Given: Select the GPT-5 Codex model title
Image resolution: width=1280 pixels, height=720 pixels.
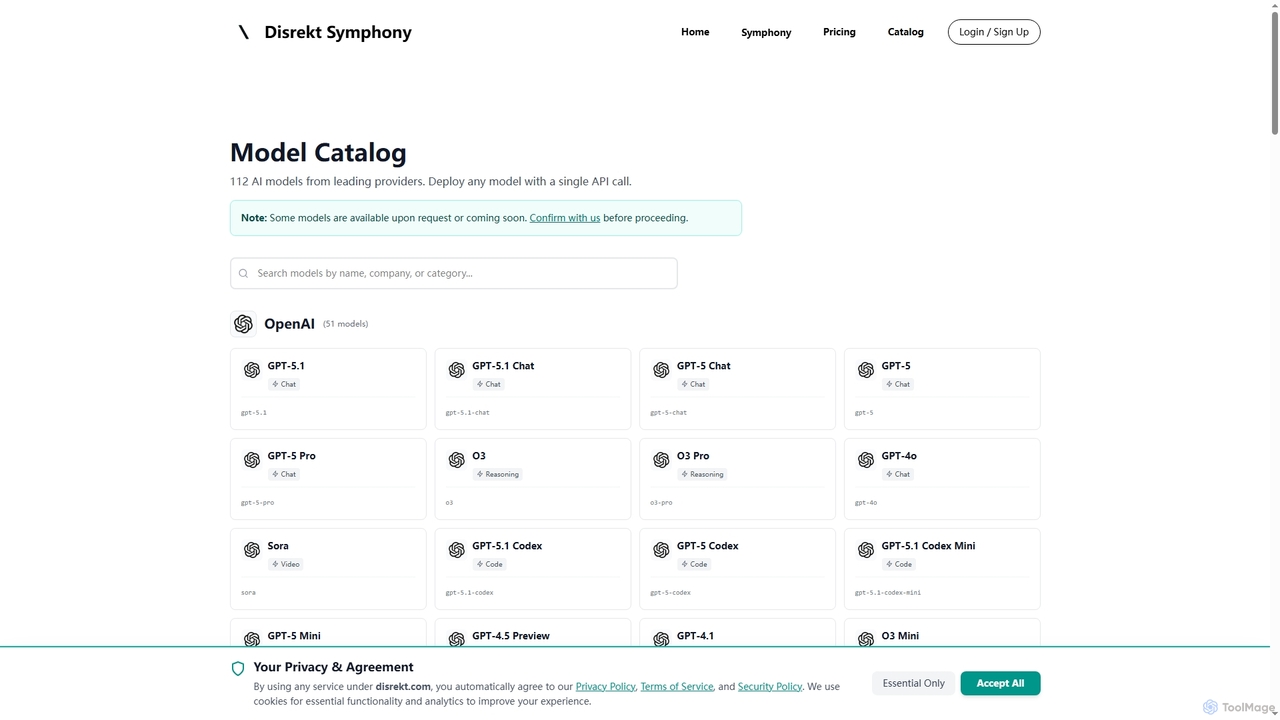Looking at the screenshot, I should tap(708, 546).
